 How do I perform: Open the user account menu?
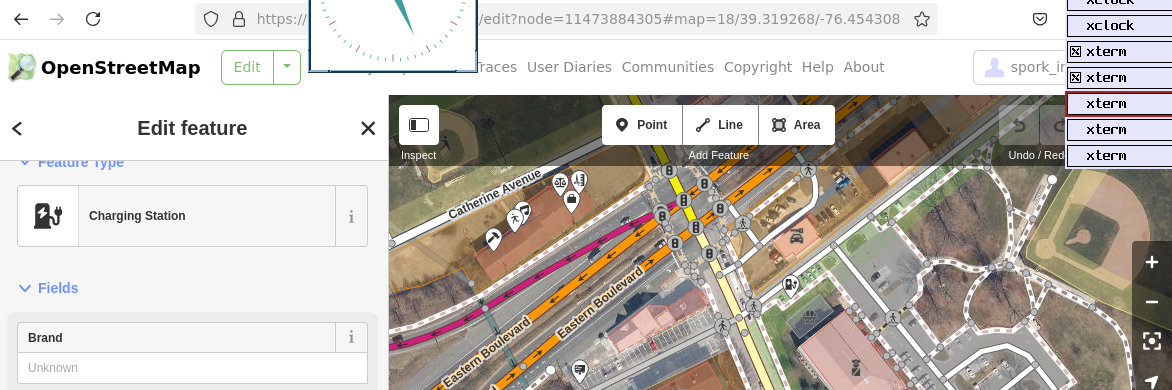[1020, 67]
